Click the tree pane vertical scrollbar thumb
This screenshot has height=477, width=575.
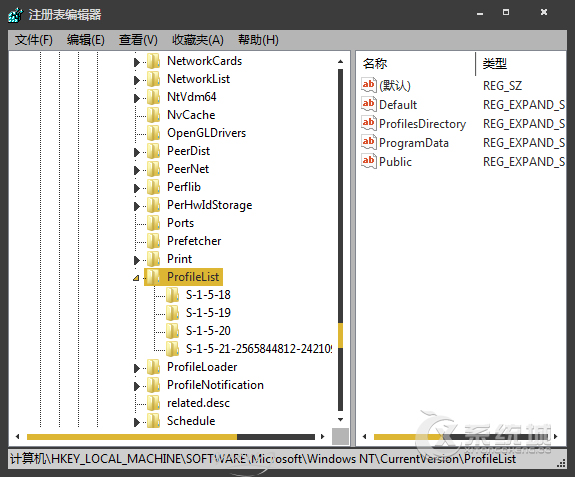click(x=340, y=335)
